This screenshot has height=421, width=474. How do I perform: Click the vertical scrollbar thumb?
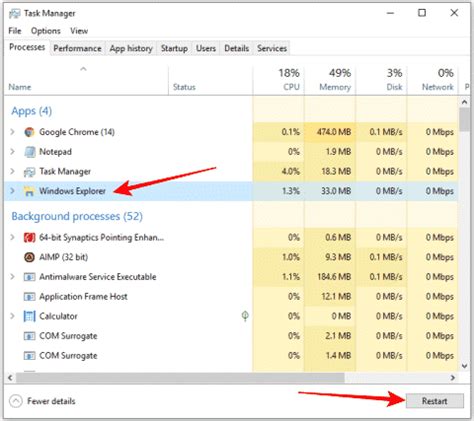pyautogui.click(x=464, y=119)
